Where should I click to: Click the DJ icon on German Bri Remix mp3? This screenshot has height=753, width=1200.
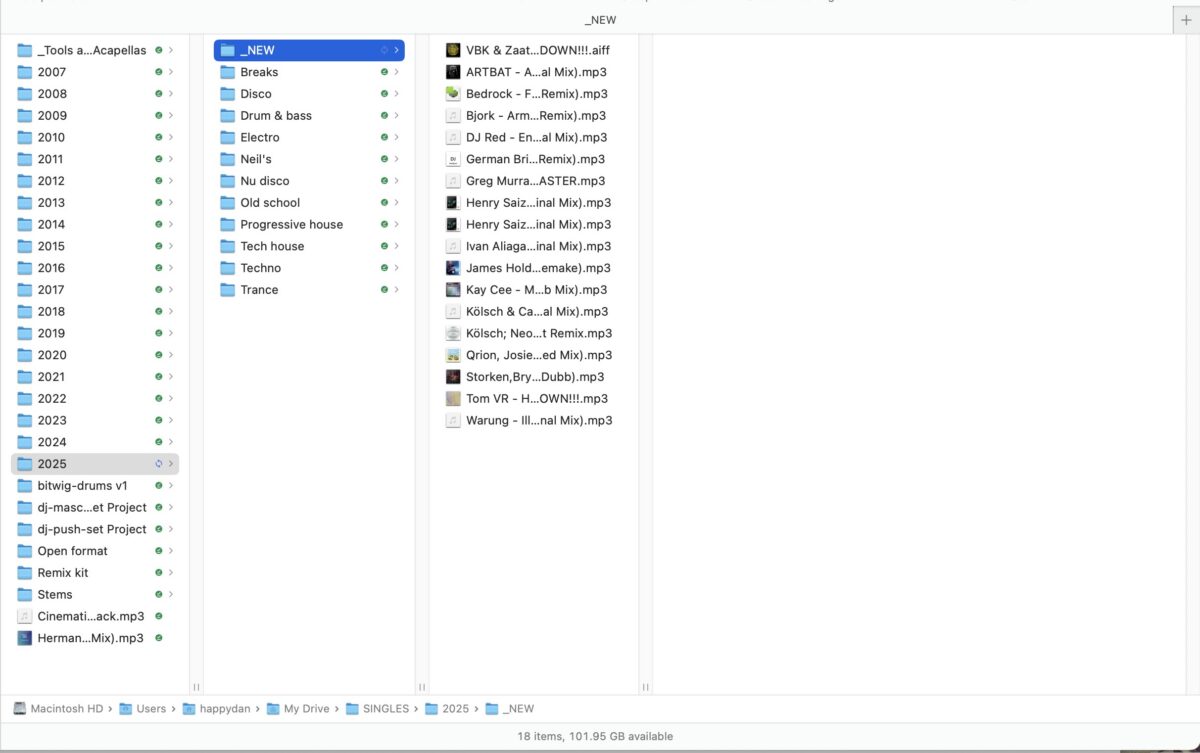[452, 158]
